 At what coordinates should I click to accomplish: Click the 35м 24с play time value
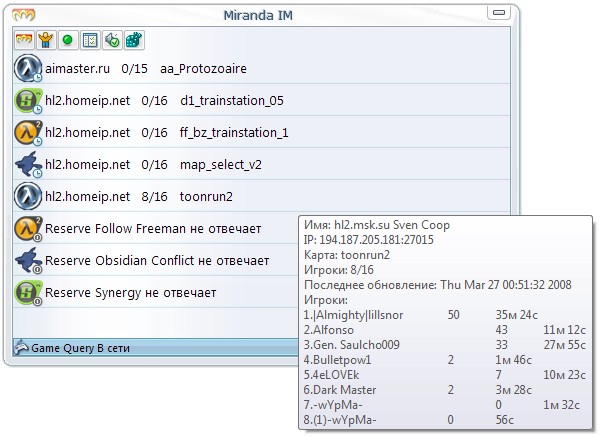pyautogui.click(x=516, y=315)
